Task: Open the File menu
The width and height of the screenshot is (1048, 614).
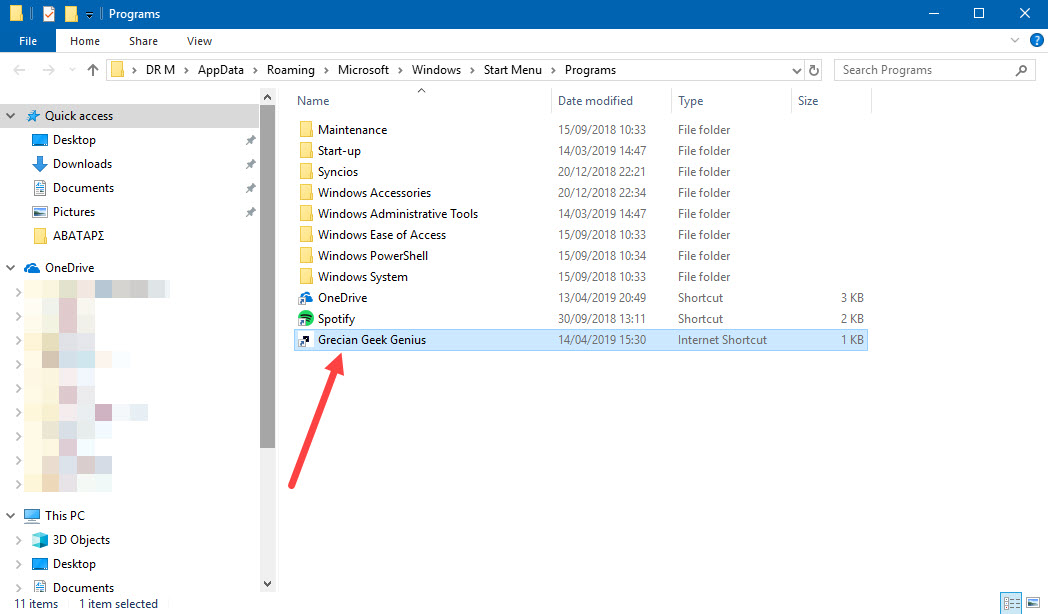Action: 27,40
